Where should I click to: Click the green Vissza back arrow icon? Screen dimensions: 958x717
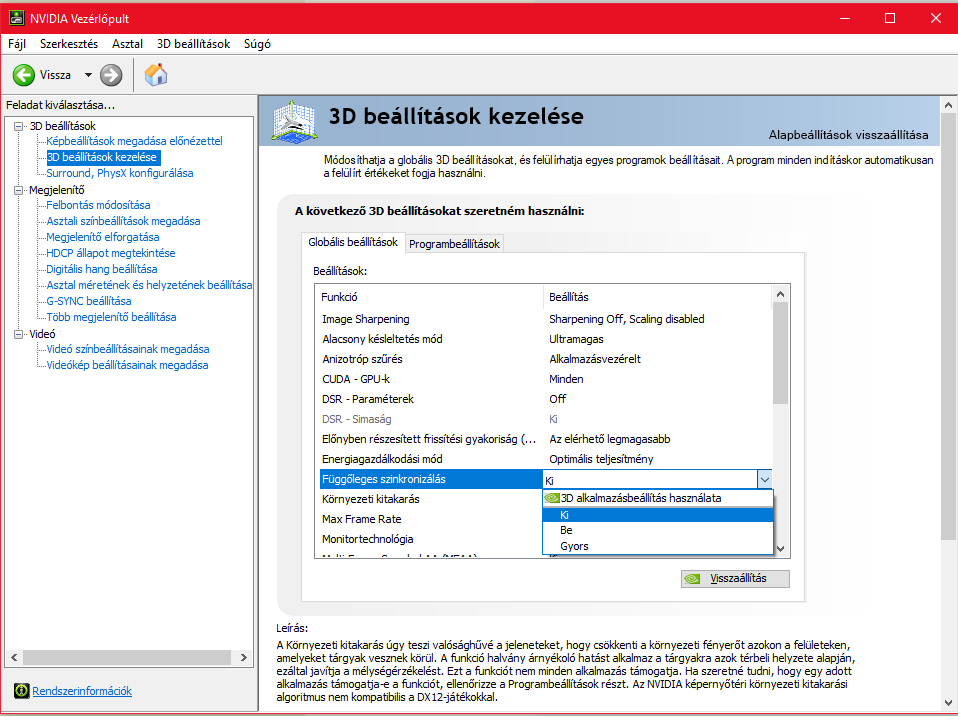[24, 75]
